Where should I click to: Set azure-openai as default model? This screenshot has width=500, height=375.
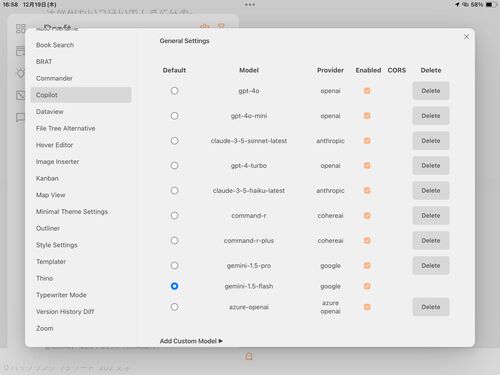174,307
